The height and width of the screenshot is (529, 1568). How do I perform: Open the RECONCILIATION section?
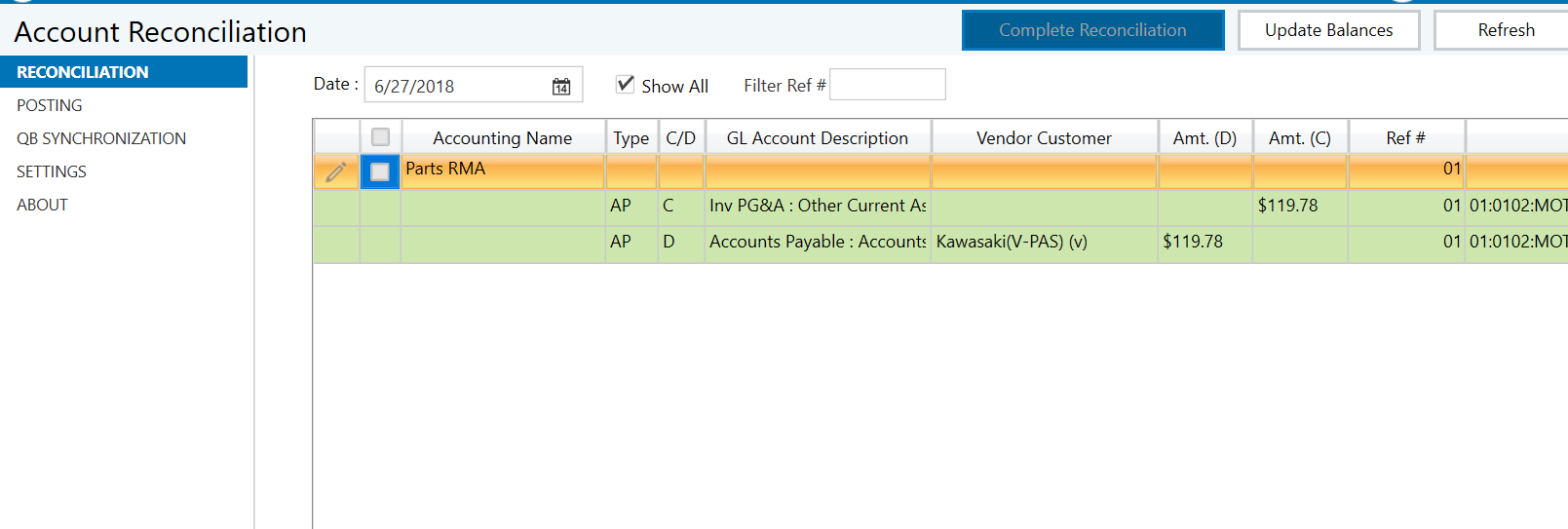[124, 72]
